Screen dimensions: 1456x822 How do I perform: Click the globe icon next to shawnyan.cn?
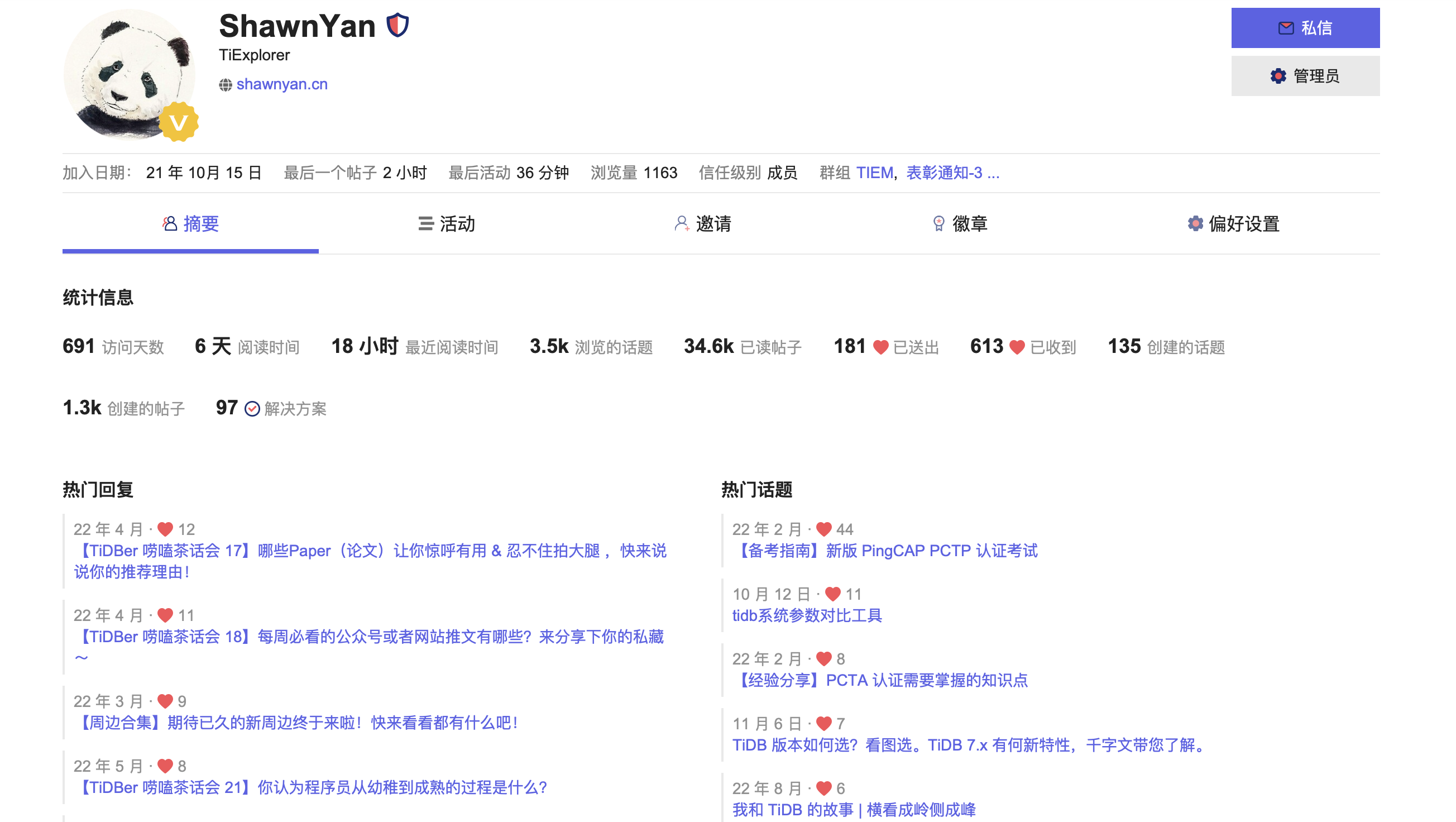pyautogui.click(x=226, y=85)
